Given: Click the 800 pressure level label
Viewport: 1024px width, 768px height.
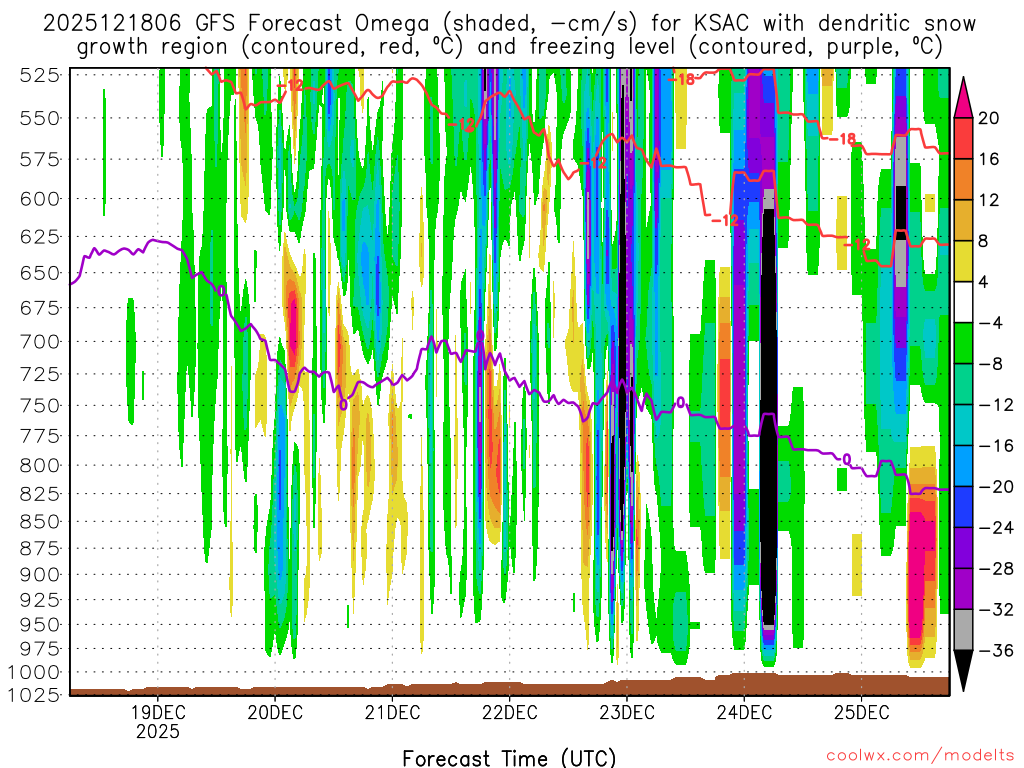Looking at the screenshot, I should [x=40, y=466].
